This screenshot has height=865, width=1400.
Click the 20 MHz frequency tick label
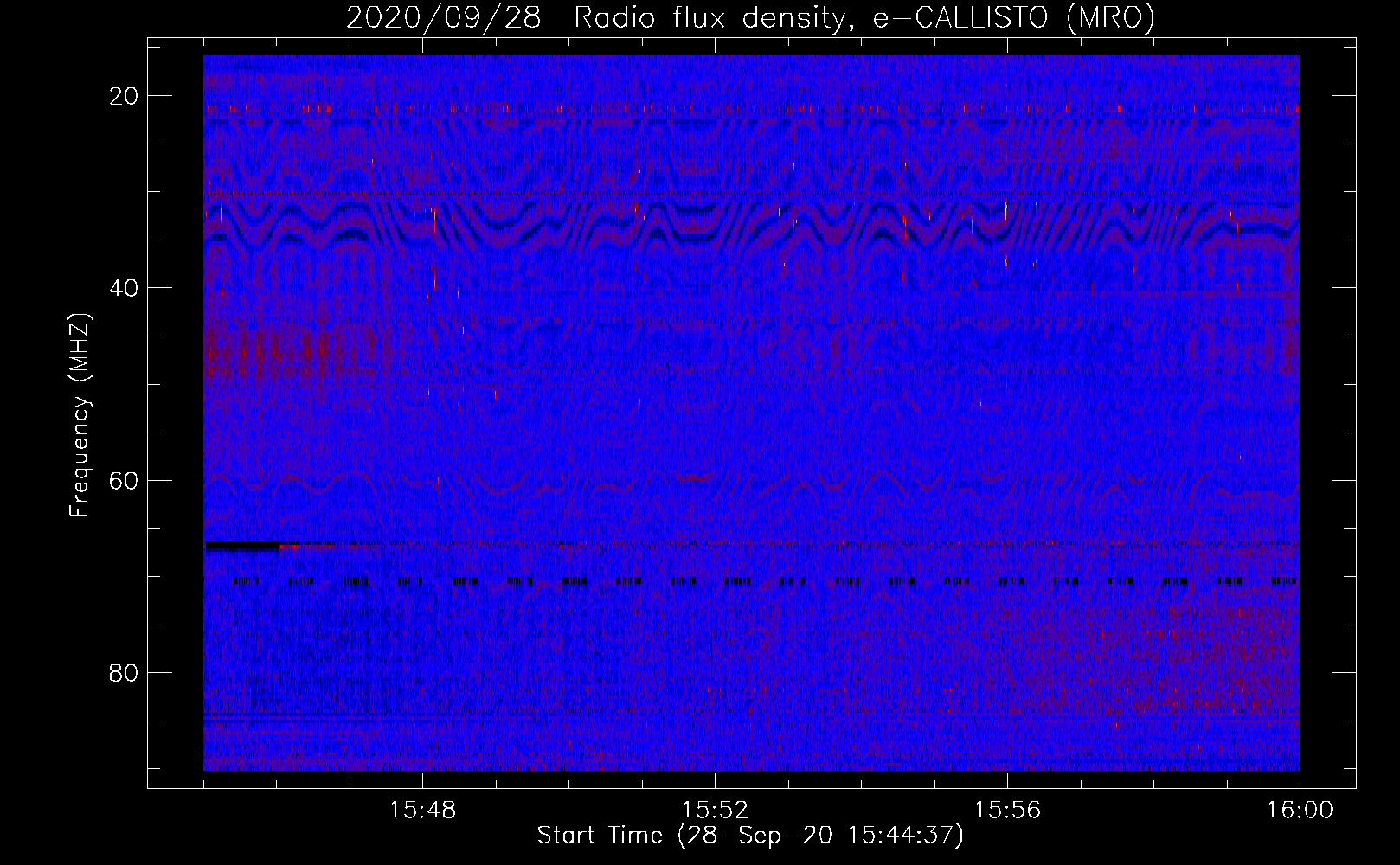pos(125,96)
